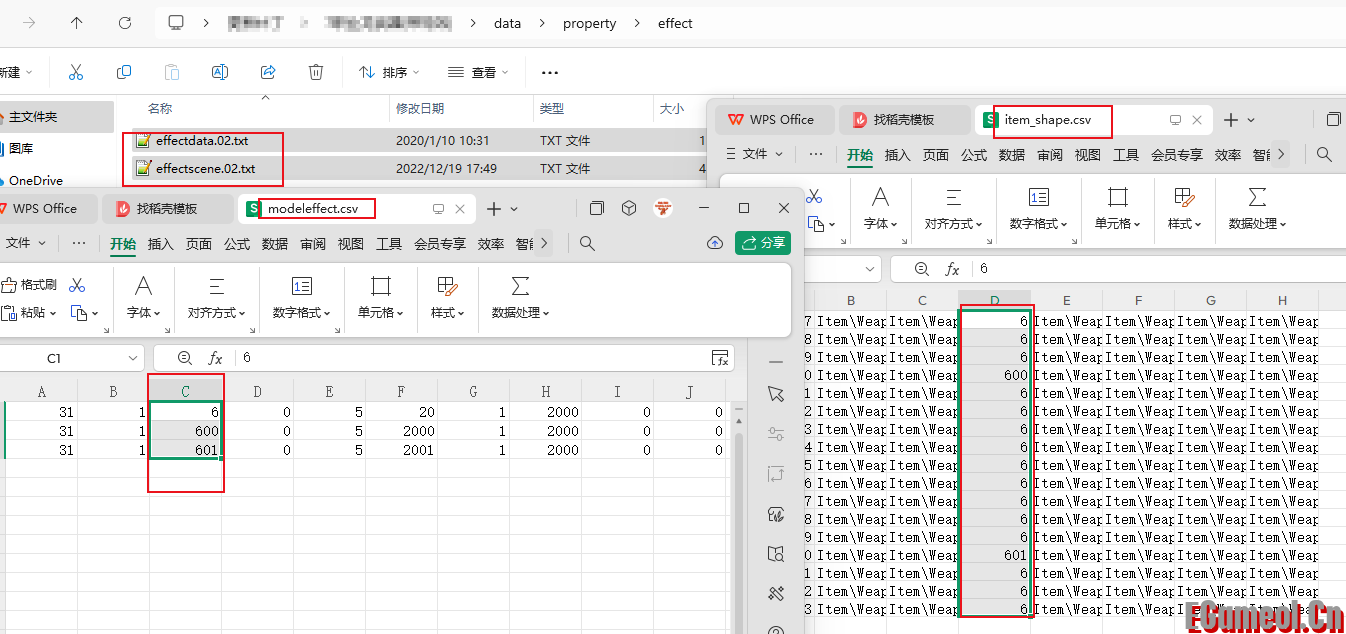Open 数字格式 dropdown in modeleffect.csv window

click(x=302, y=313)
